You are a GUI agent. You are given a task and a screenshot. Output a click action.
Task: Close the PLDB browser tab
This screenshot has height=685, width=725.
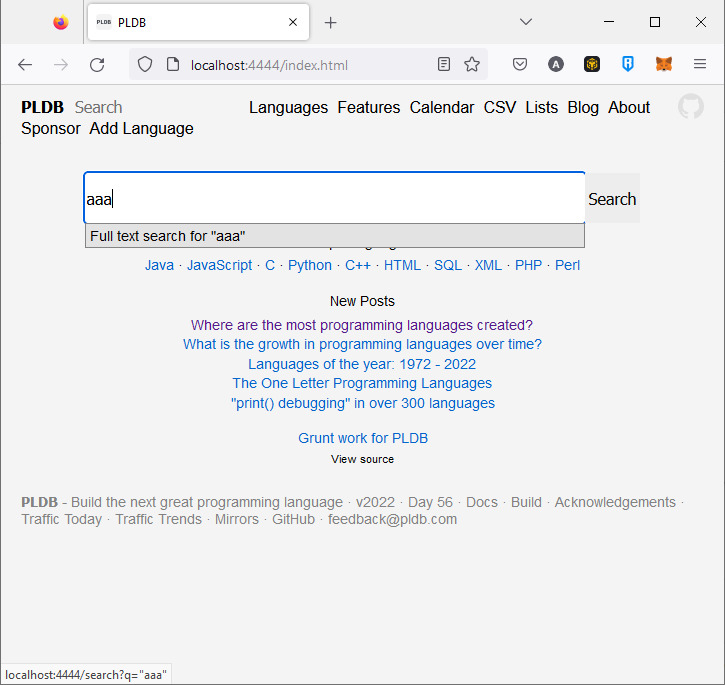[x=293, y=22]
